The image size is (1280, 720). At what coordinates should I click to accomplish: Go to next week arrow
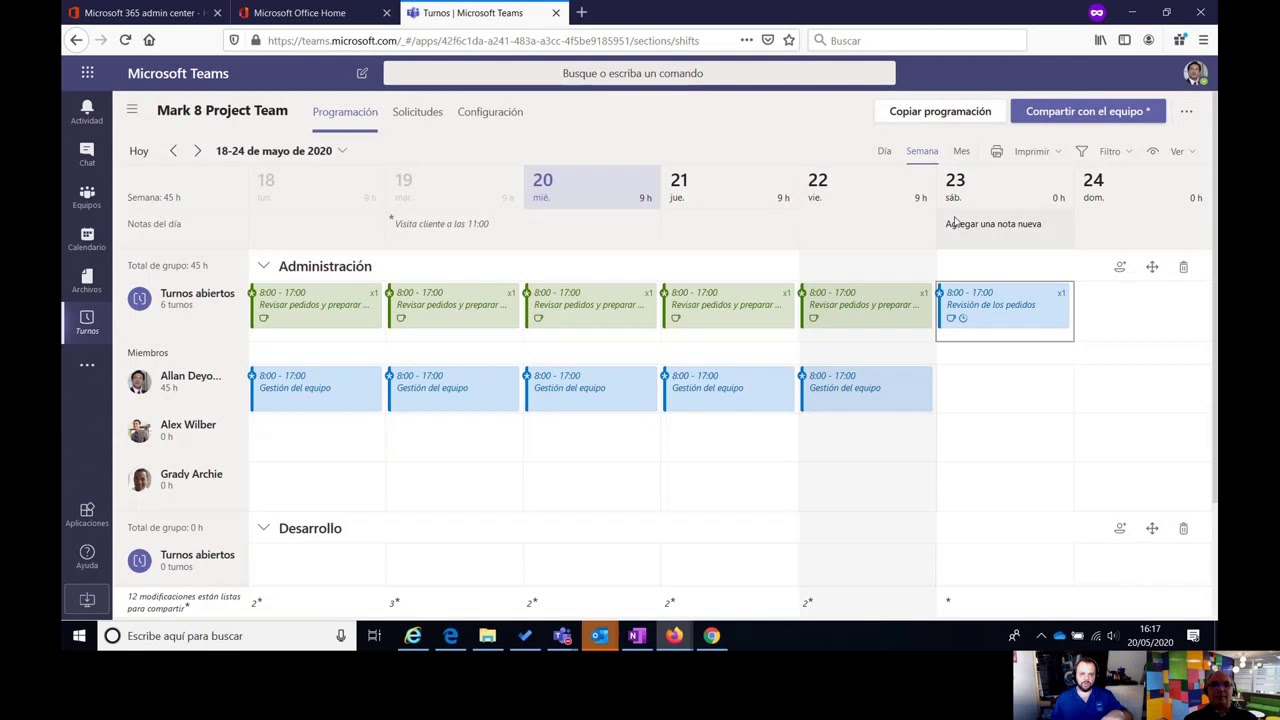click(197, 151)
